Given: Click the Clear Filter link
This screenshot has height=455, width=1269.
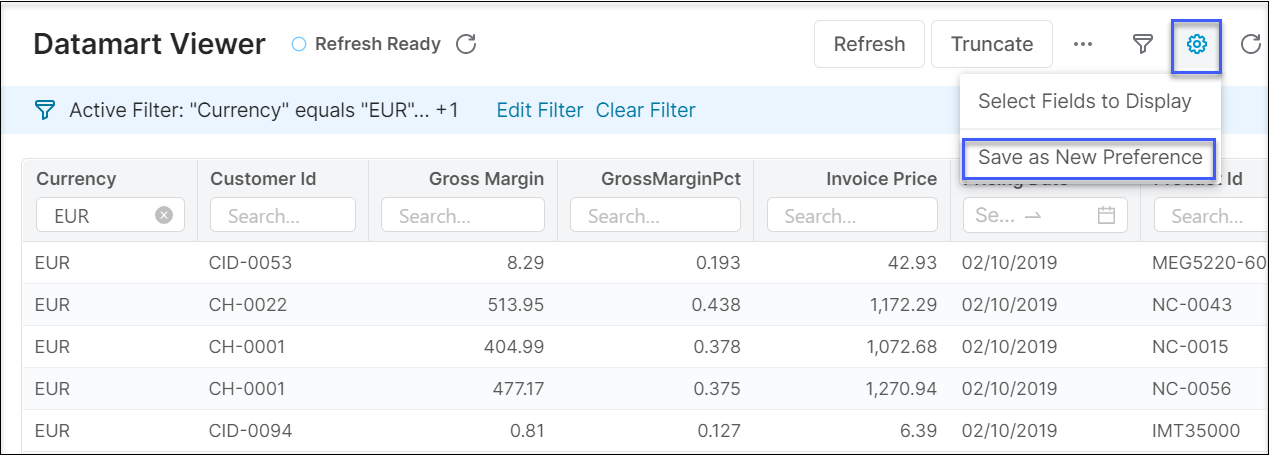Looking at the screenshot, I should pyautogui.click(x=645, y=110).
